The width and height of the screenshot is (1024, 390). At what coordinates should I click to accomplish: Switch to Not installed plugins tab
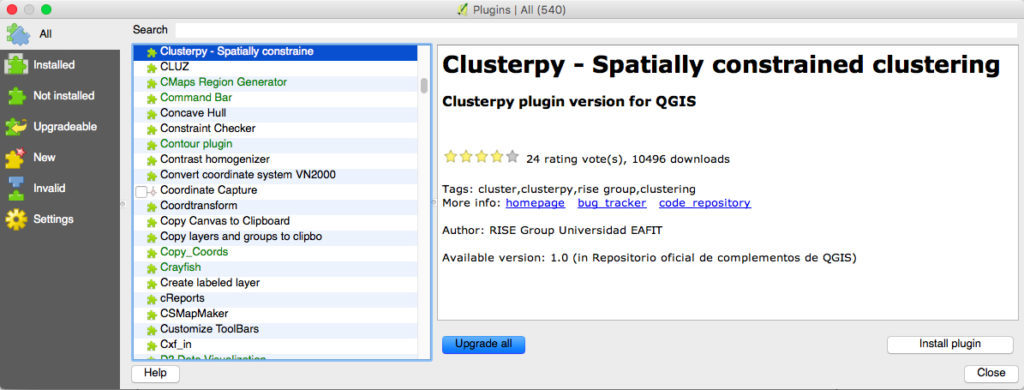point(60,95)
